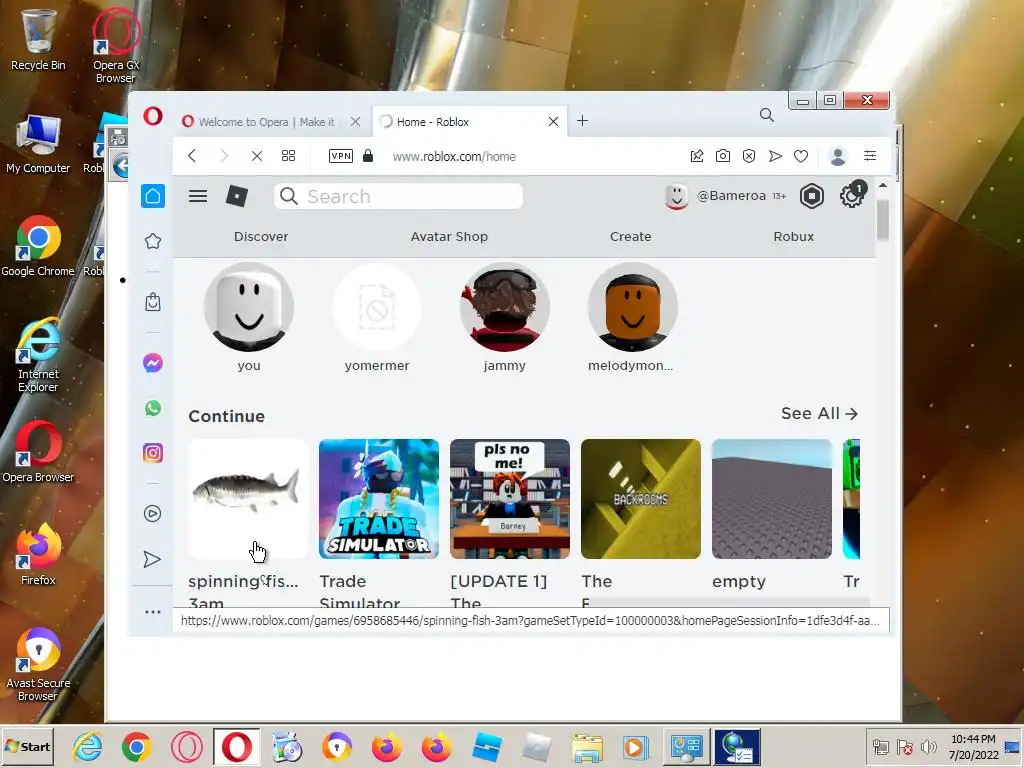1024x768 pixels.
Task: Open the tab search magnifier
Action: pos(767,116)
